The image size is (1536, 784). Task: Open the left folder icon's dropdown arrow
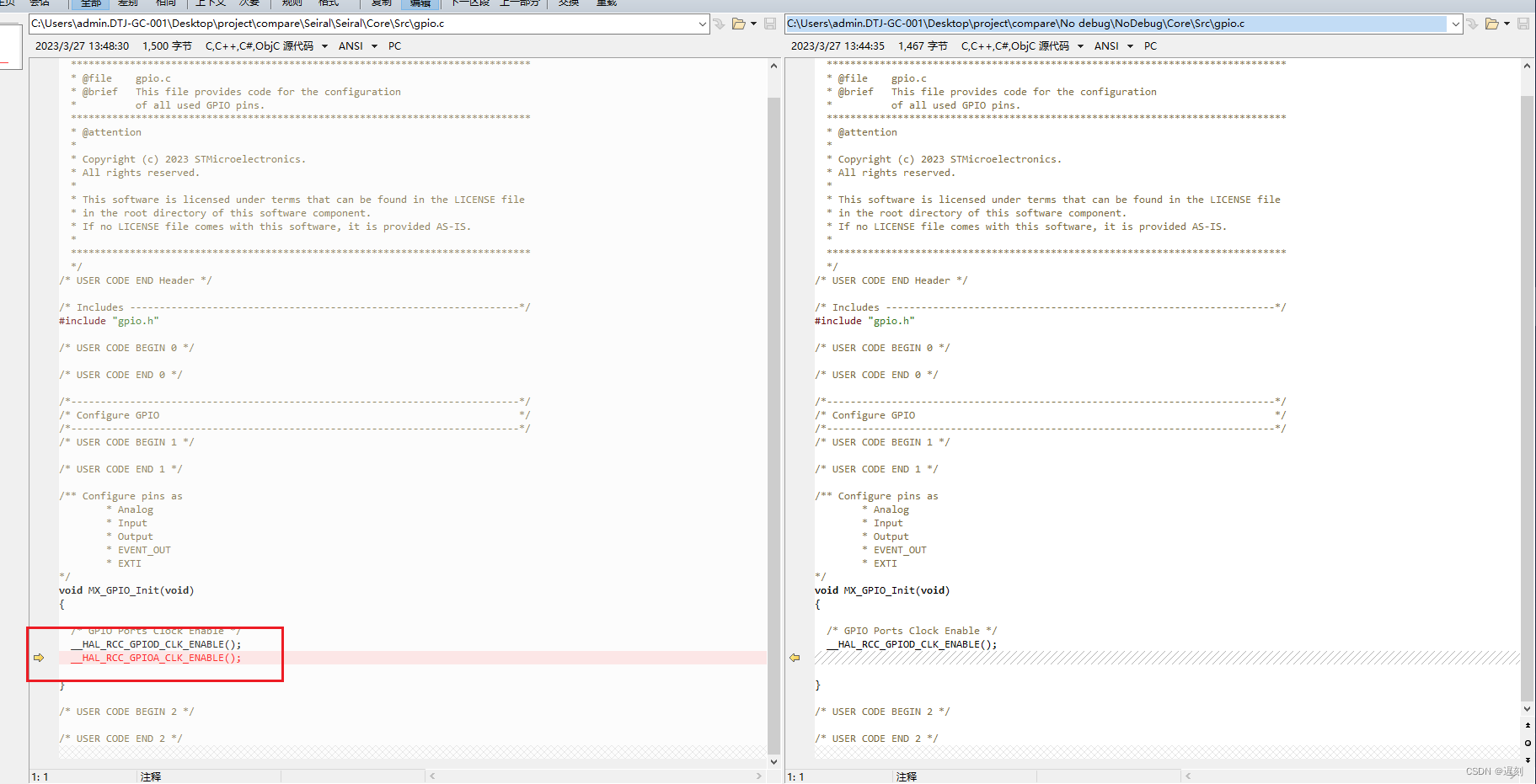753,24
